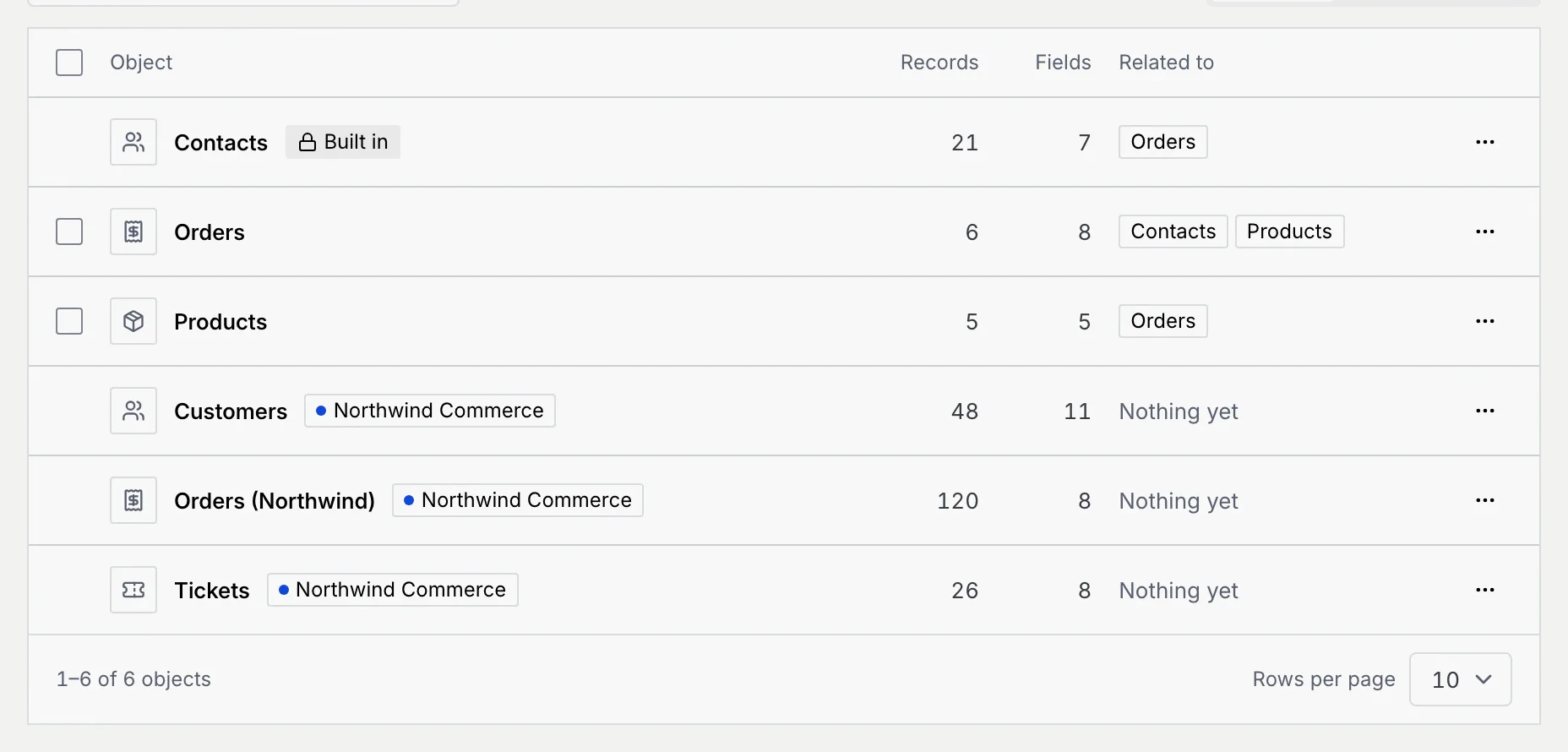Click the 21 records value for Contacts
This screenshot has width=1568, height=752.
point(965,143)
